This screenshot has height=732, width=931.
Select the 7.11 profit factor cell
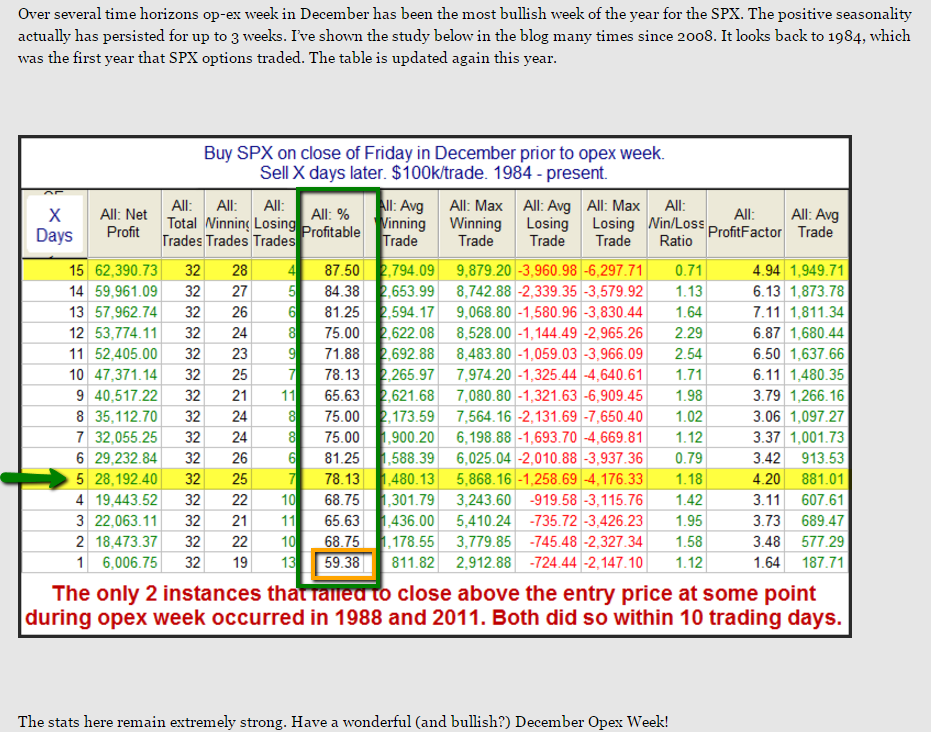click(x=766, y=312)
